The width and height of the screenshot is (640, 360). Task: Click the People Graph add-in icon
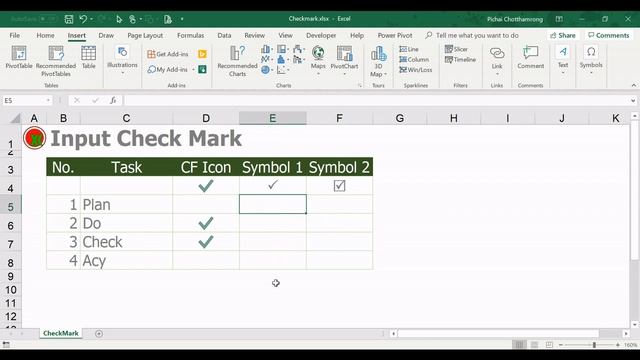click(202, 69)
